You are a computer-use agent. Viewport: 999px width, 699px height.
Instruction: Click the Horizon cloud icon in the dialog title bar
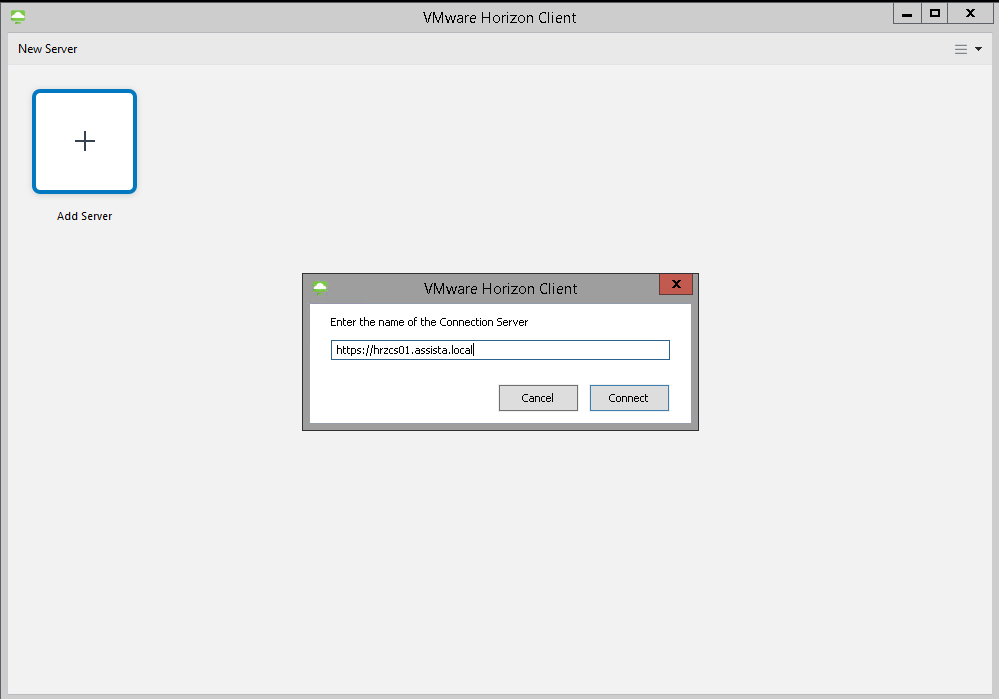(x=320, y=288)
